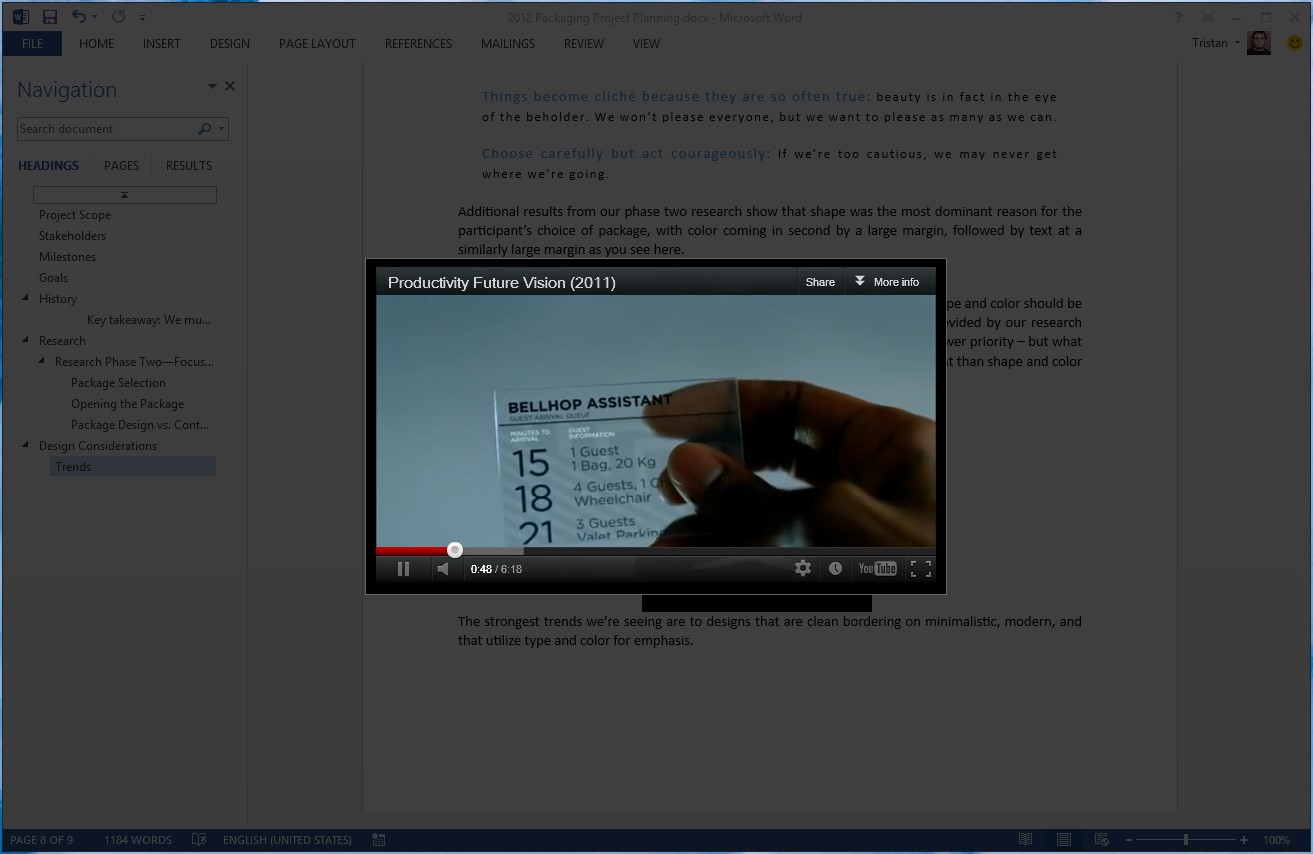
Task: Pause the Productivity Future Vision video
Action: pyautogui.click(x=403, y=568)
